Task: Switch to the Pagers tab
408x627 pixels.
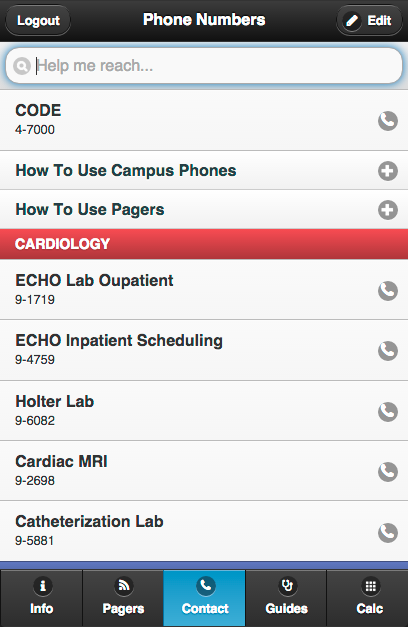Action: click(123, 598)
